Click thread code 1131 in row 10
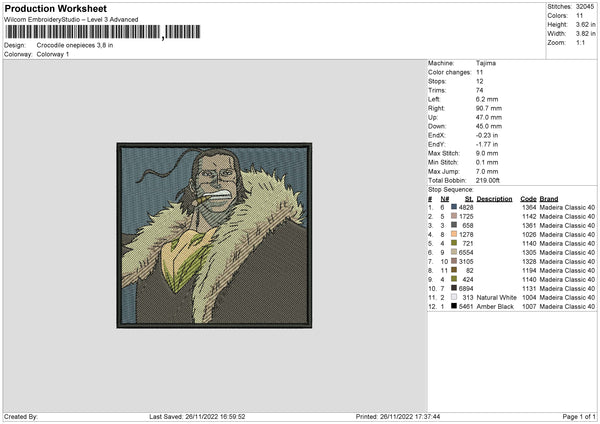 pyautogui.click(x=529, y=289)
